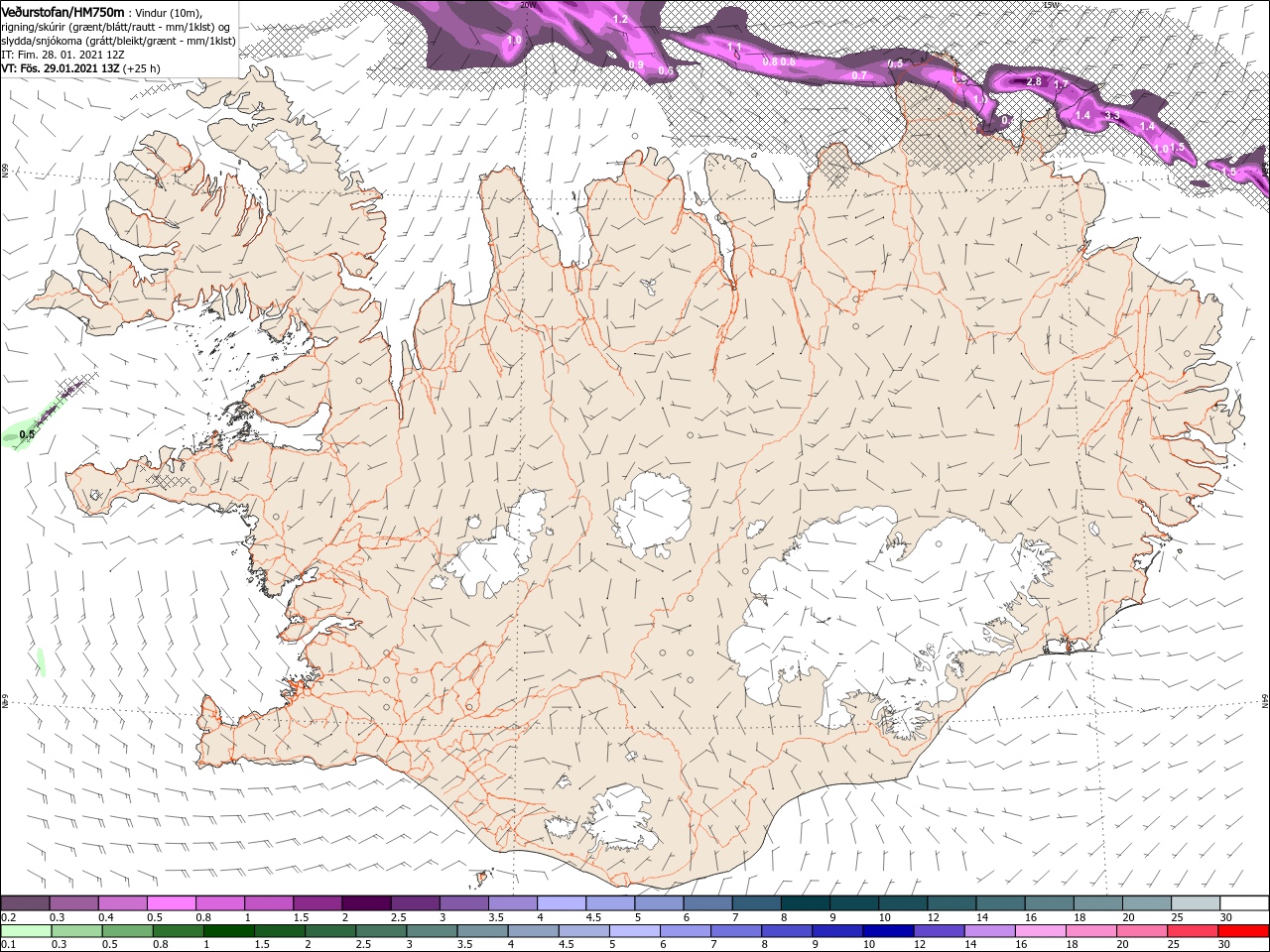Screen dimensions: 1270x952
Task: Click the 1.5 magenta-purple snow scale swatch
Action: click(317, 902)
